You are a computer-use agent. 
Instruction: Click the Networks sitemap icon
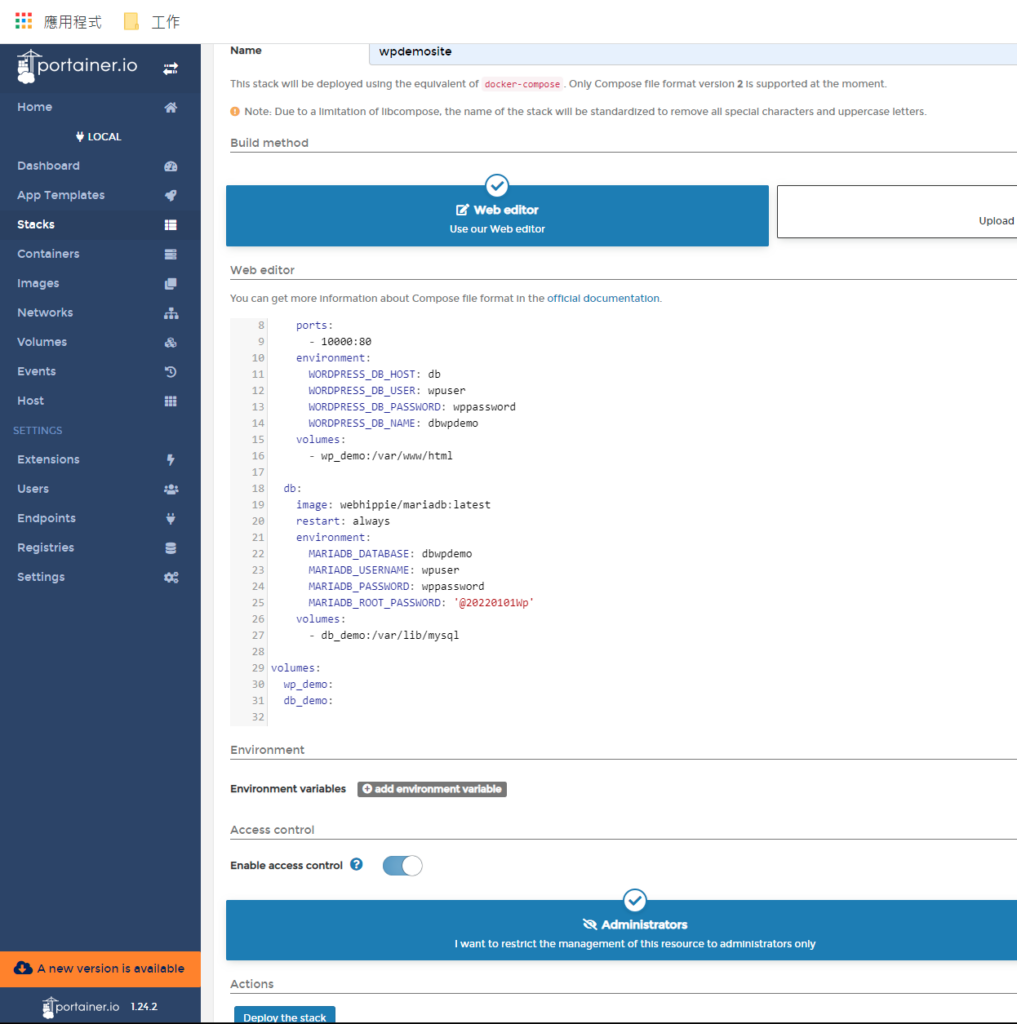click(171, 313)
